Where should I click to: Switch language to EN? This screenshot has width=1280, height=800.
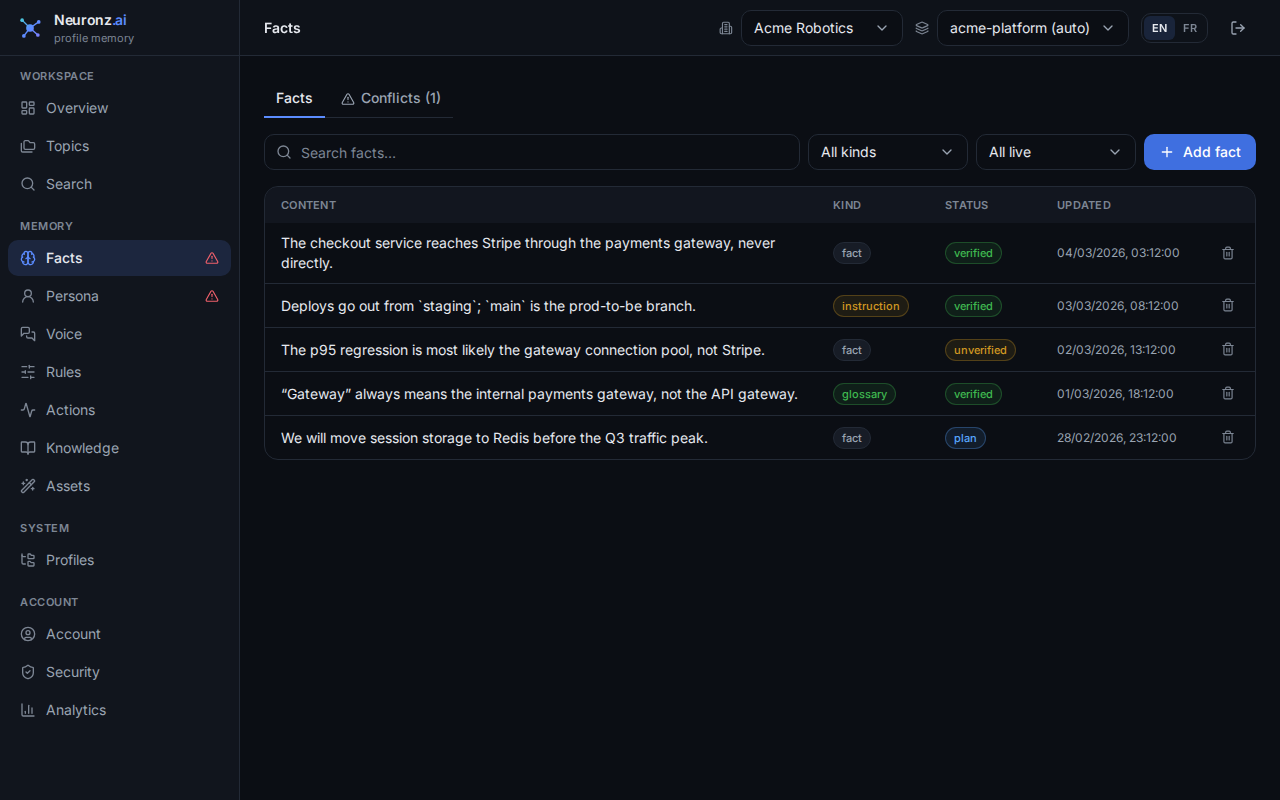pyautogui.click(x=1159, y=28)
